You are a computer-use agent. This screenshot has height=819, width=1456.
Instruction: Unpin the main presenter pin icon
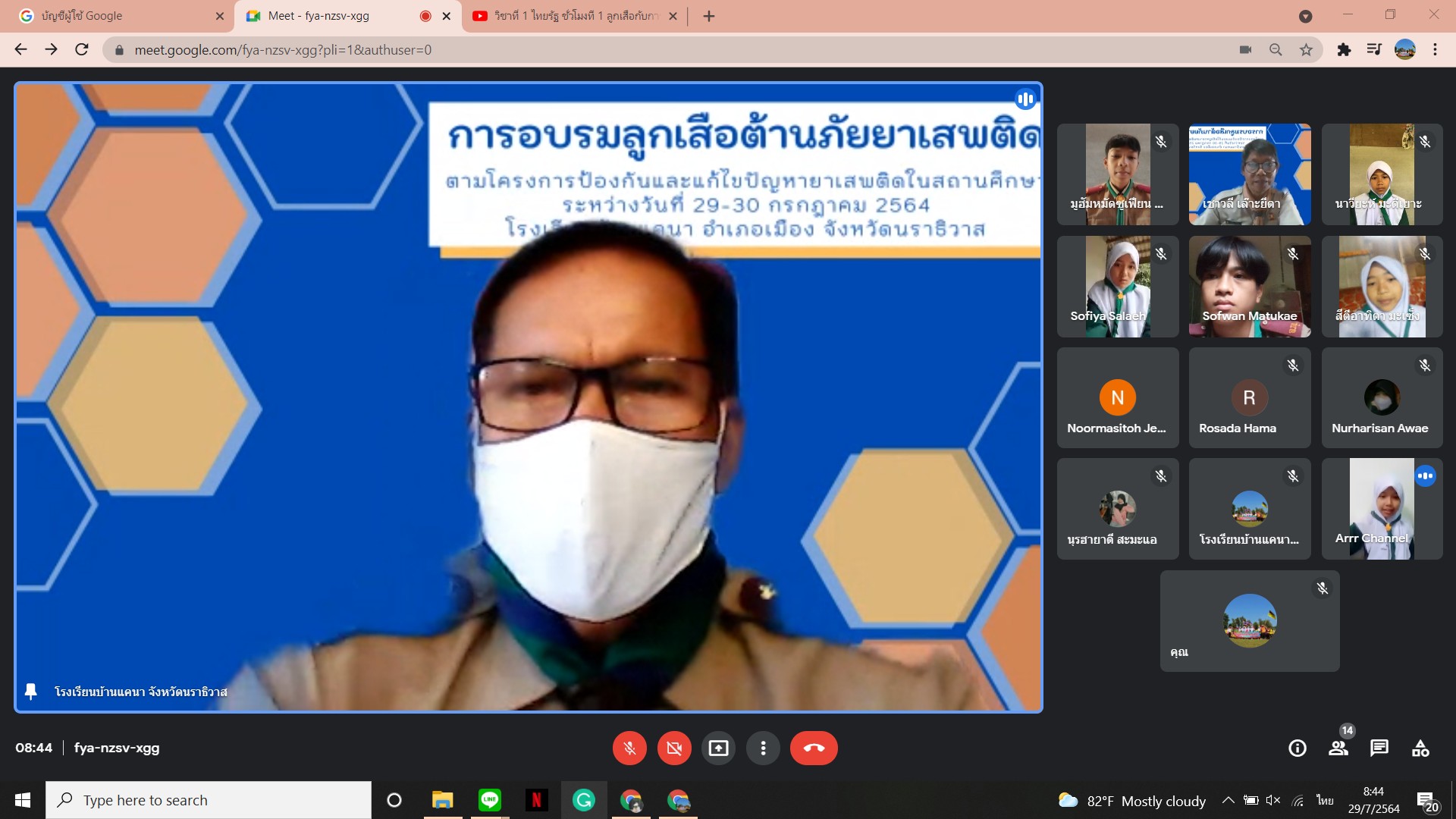tap(31, 692)
